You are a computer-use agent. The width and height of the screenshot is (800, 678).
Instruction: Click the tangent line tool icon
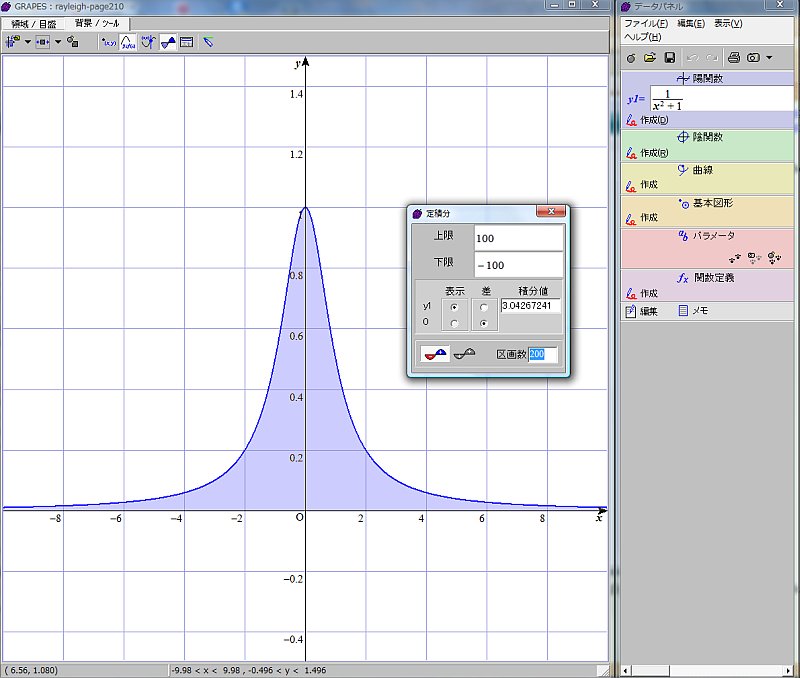[148, 42]
